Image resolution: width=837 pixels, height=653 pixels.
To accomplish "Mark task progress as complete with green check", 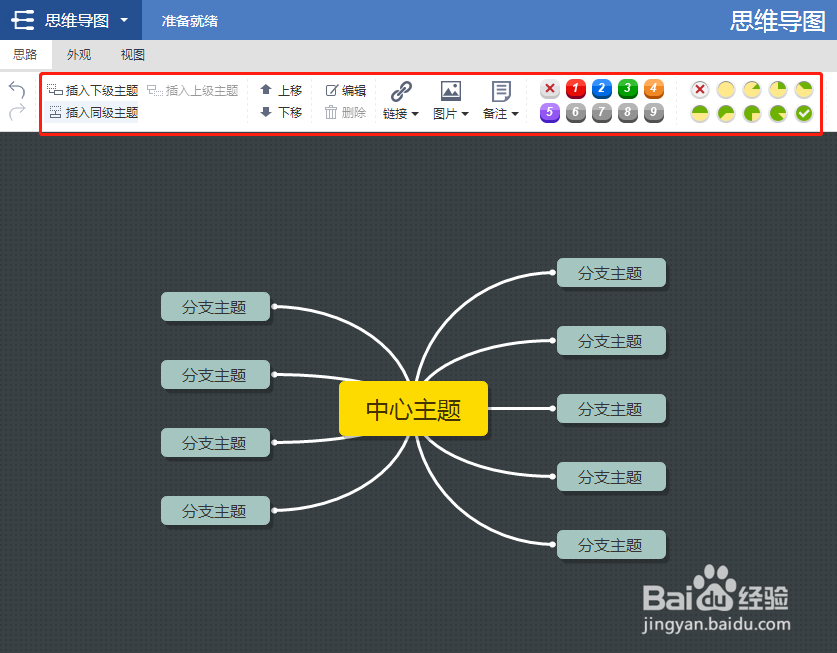I will [x=804, y=113].
